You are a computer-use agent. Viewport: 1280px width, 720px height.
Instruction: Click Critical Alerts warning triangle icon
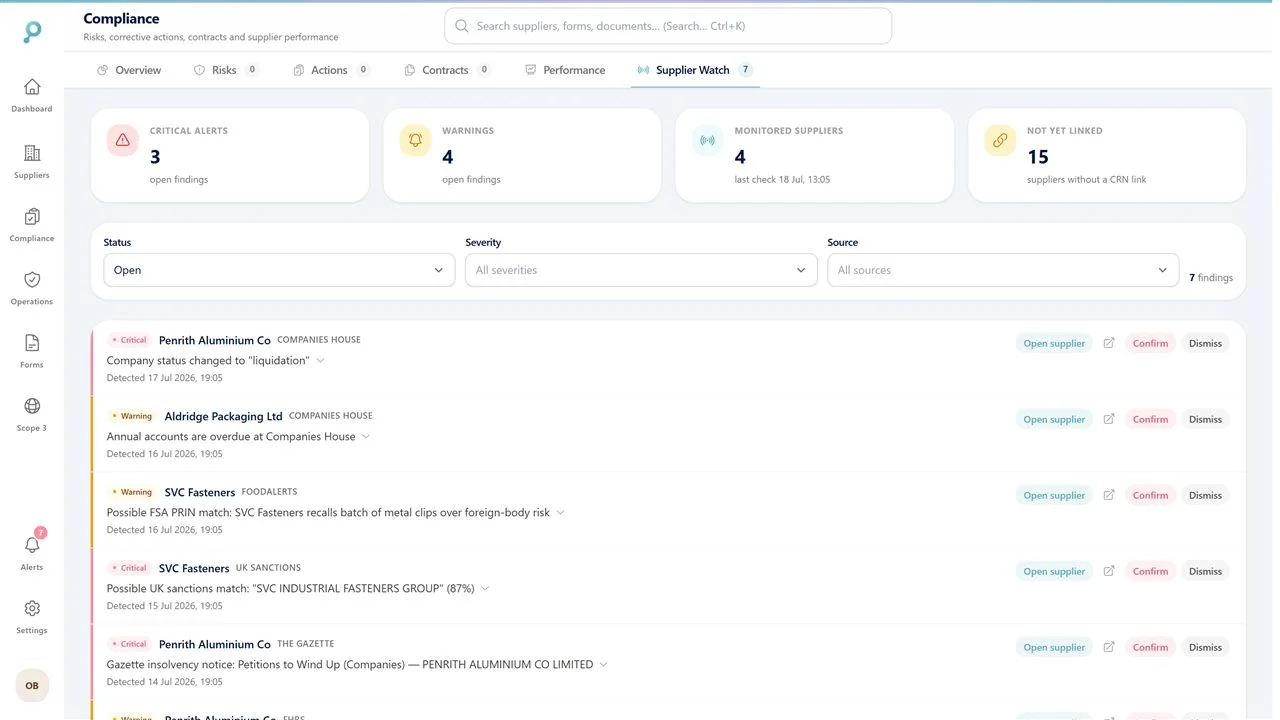coord(123,140)
